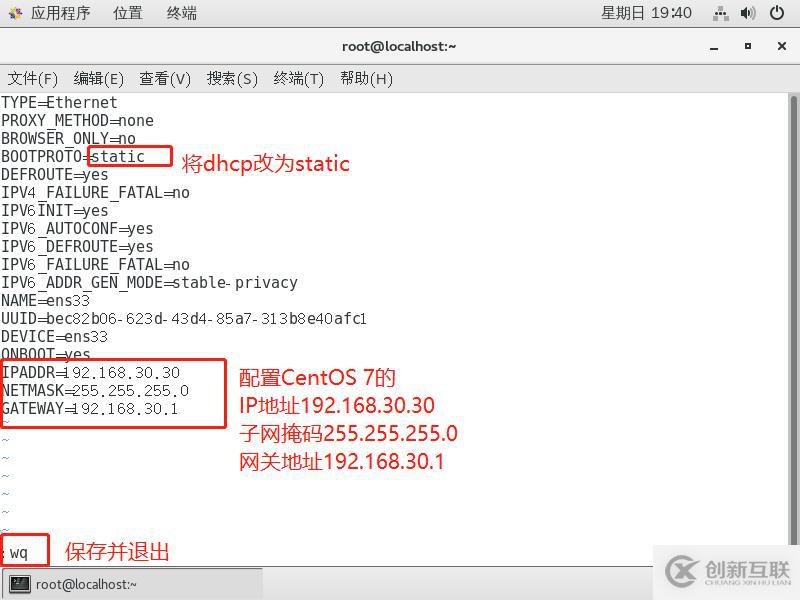Click the root@localhost:~ taskbar button
800x600 pixels.
133,584
